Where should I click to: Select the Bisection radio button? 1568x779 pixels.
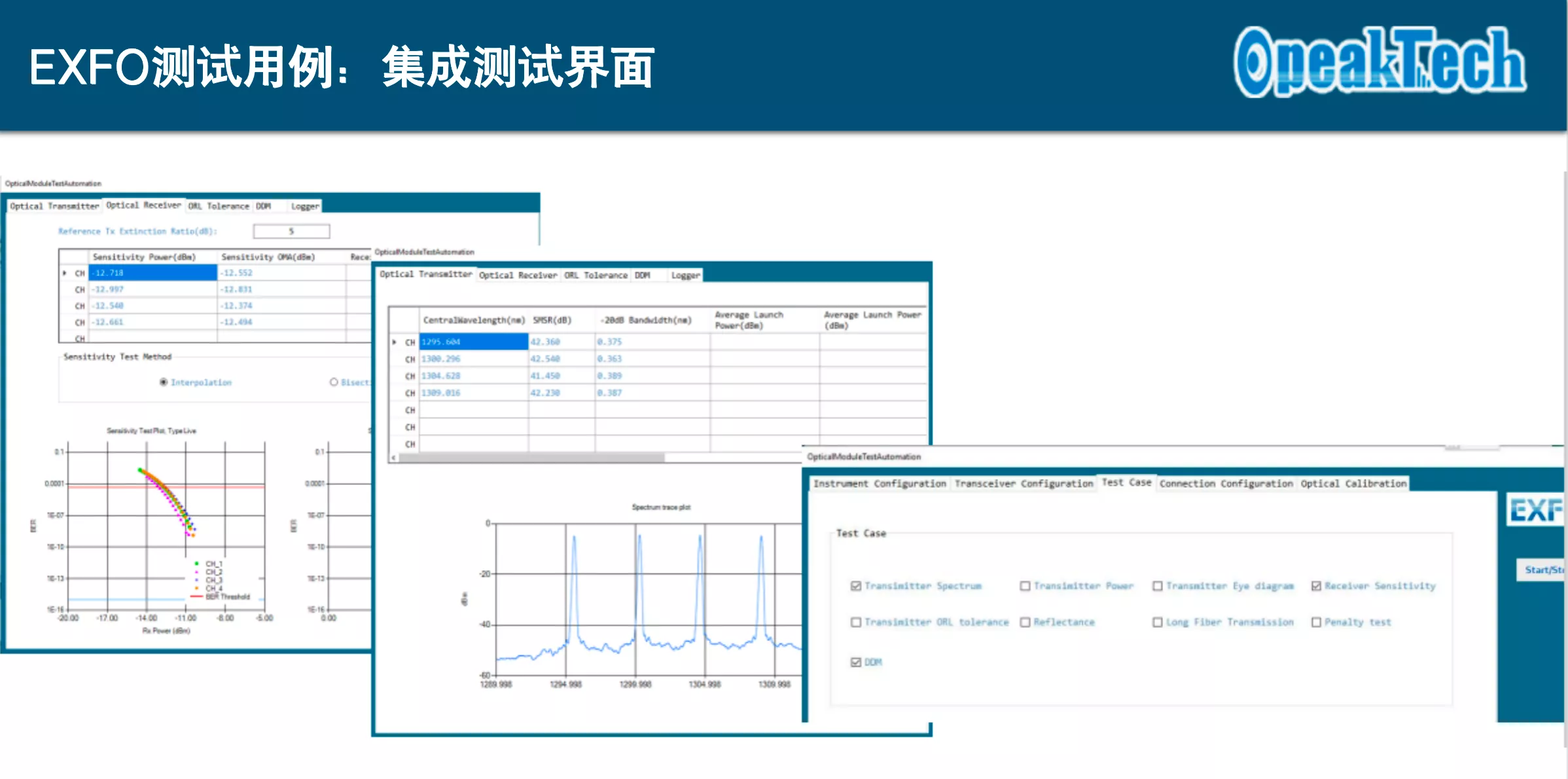point(334,382)
